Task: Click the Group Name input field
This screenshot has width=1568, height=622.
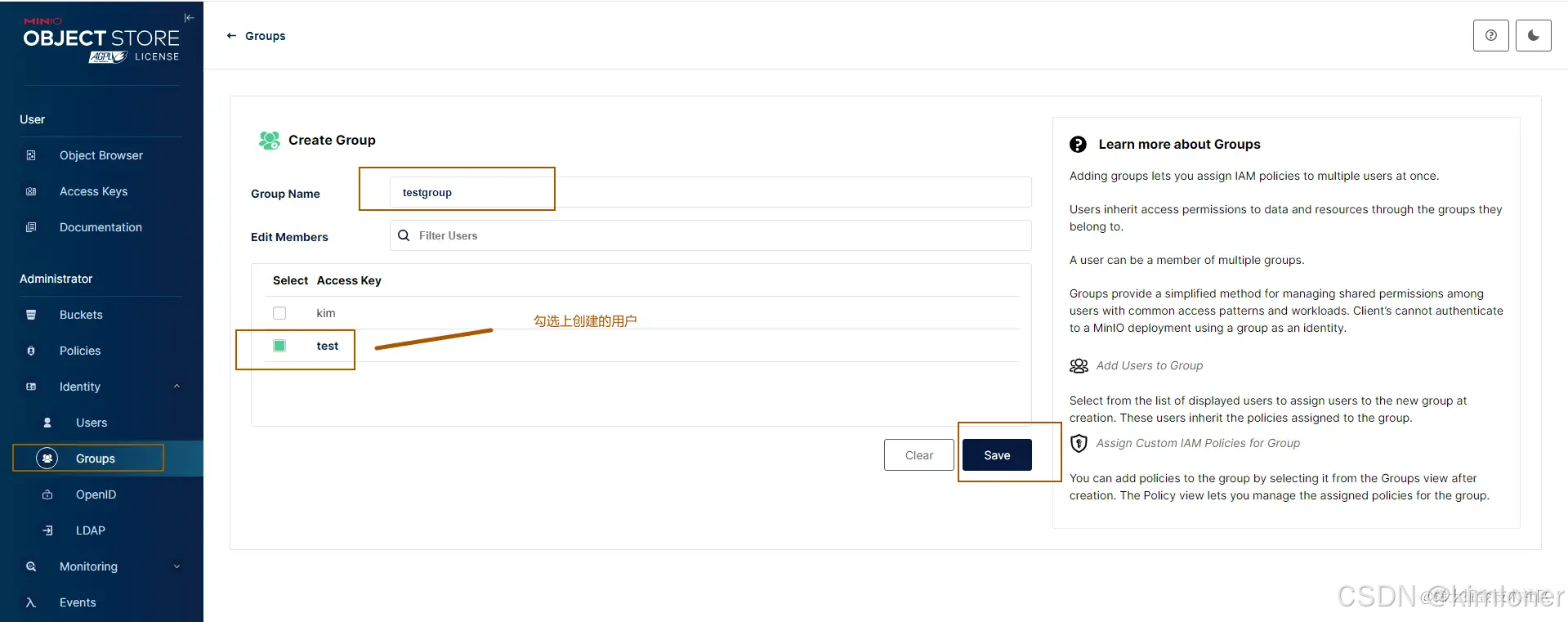Action: 710,192
